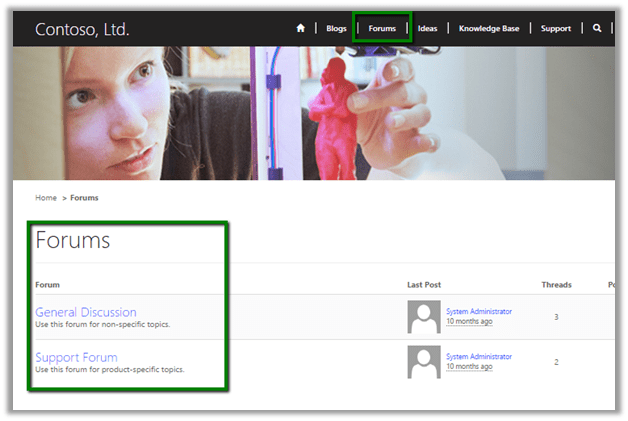
Task: Click the Threads column header
Action: 556,285
